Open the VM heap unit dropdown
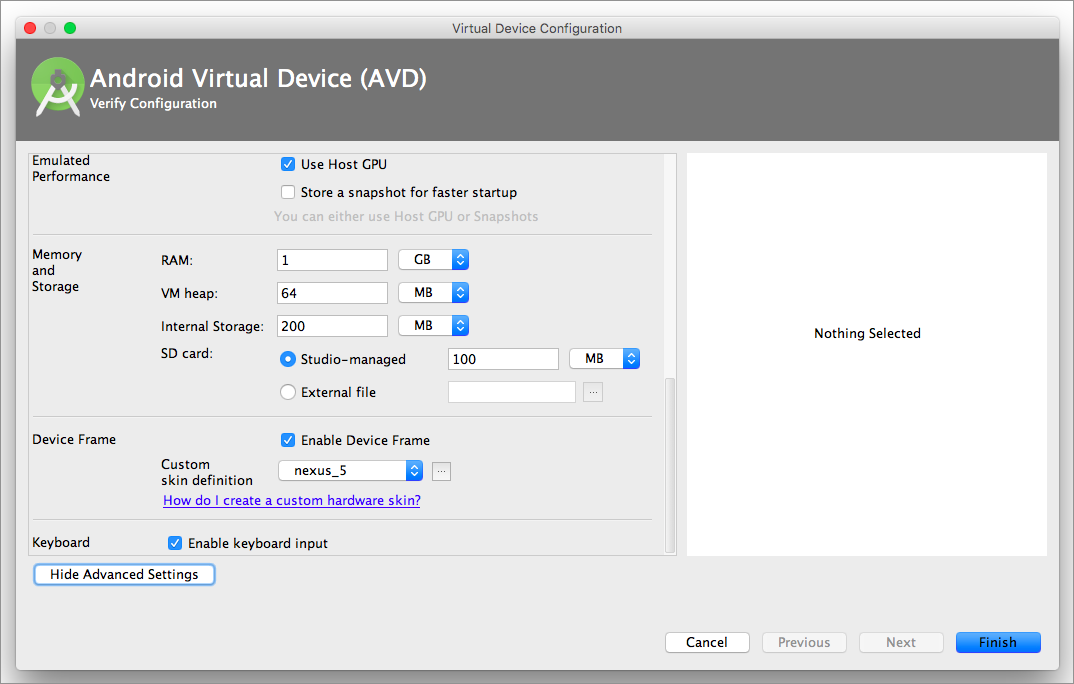Screen dimensions: 1074x684 [433, 293]
